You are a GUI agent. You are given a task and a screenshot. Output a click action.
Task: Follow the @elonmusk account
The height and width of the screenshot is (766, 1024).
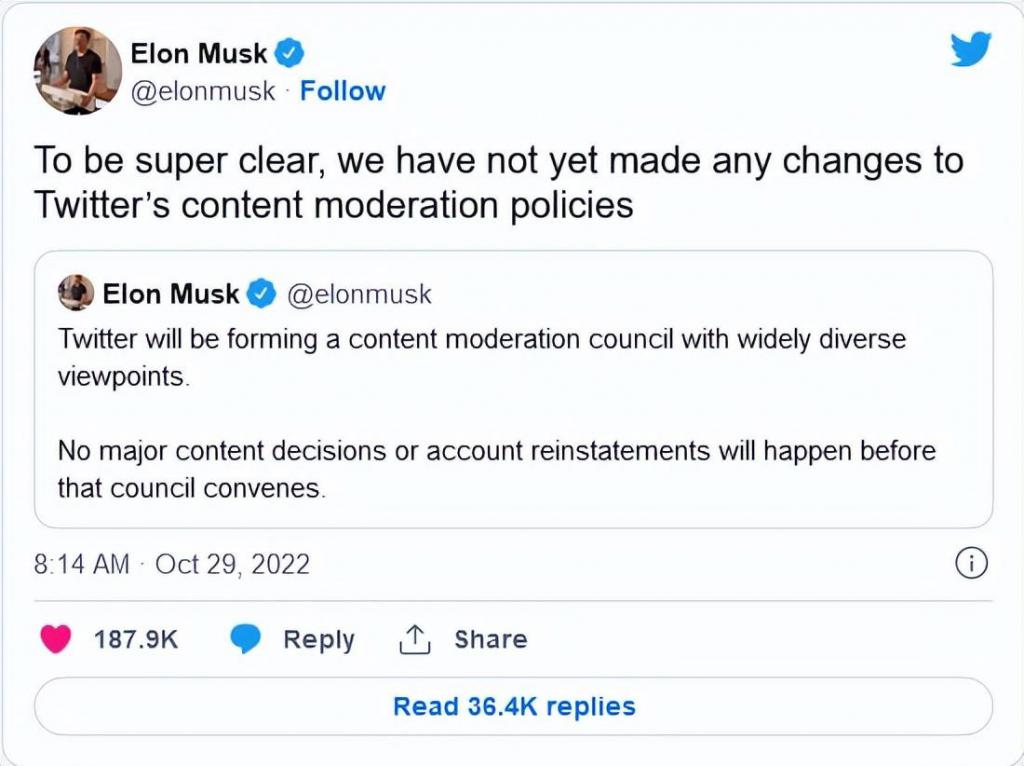(343, 91)
